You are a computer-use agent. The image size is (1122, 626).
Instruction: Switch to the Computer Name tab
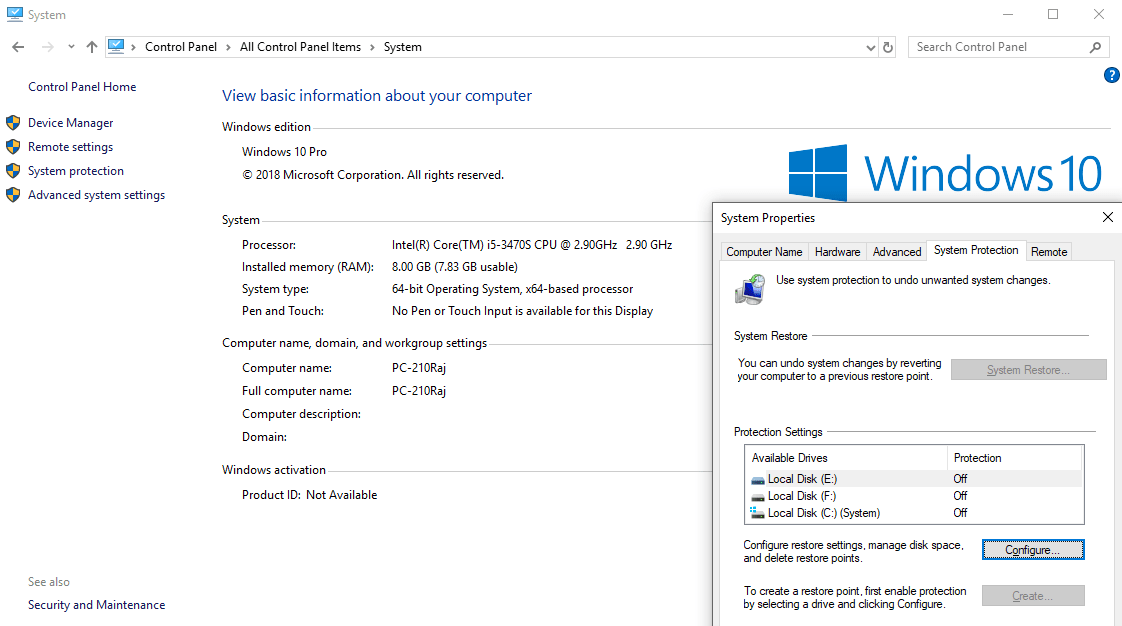(764, 252)
